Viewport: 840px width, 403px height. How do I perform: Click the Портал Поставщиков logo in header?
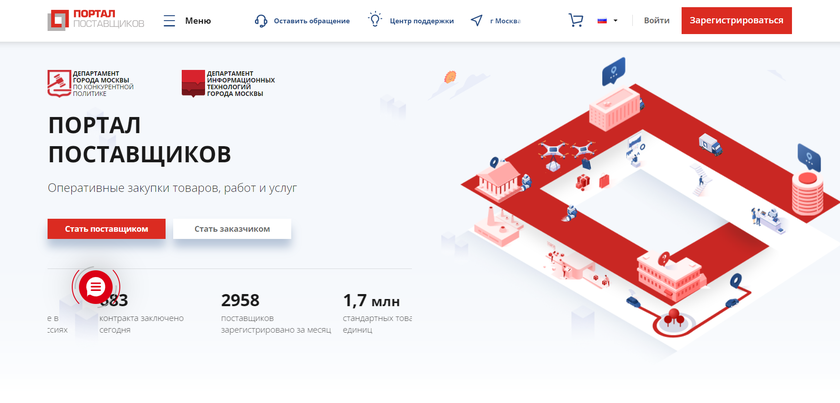click(x=96, y=20)
